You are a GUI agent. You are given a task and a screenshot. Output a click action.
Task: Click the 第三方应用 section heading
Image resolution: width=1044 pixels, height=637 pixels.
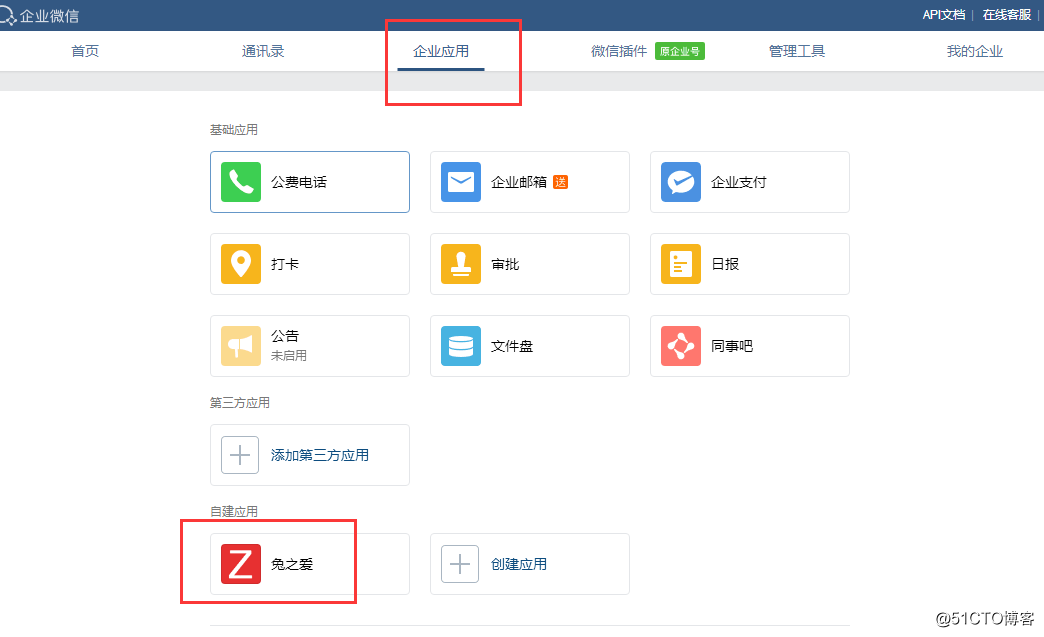click(240, 403)
